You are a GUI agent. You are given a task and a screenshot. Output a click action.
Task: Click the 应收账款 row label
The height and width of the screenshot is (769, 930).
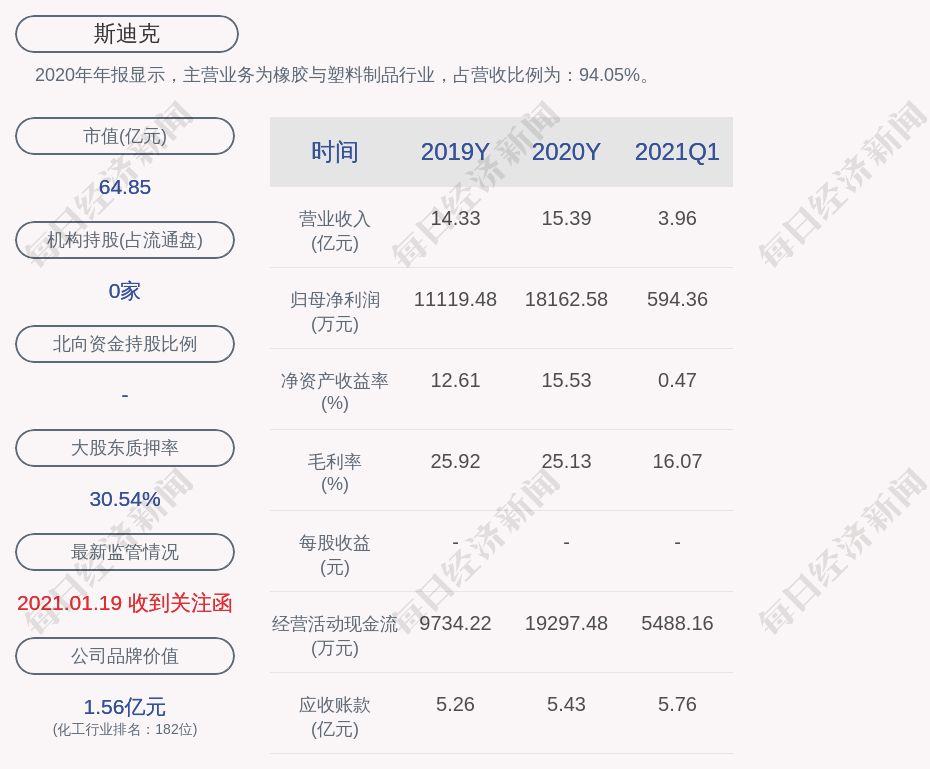335,717
